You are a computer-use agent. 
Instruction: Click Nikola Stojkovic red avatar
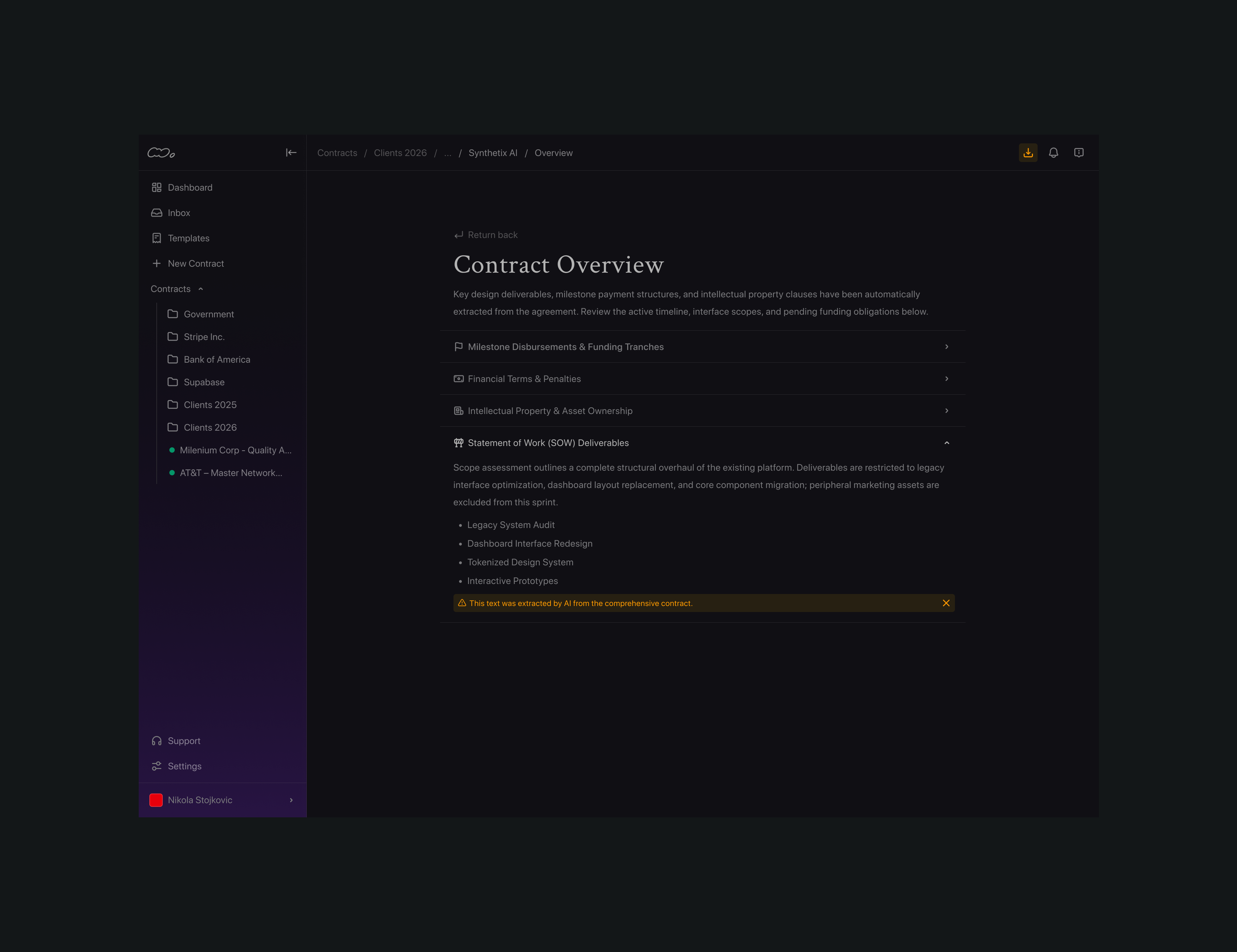pyautogui.click(x=156, y=800)
